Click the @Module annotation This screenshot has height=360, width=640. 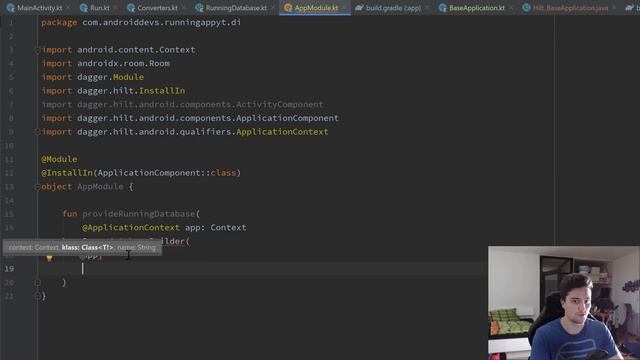59,159
